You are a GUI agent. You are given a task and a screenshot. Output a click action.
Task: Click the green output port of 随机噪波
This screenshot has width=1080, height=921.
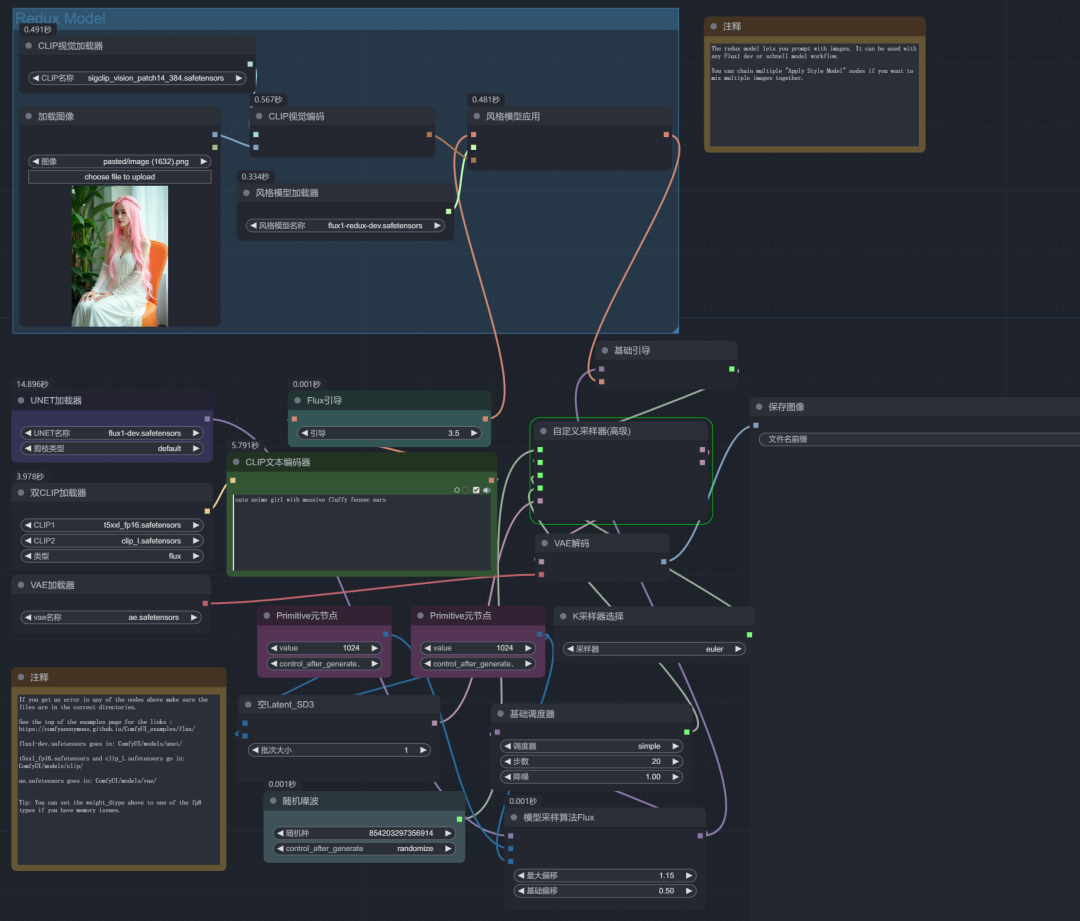[459, 819]
